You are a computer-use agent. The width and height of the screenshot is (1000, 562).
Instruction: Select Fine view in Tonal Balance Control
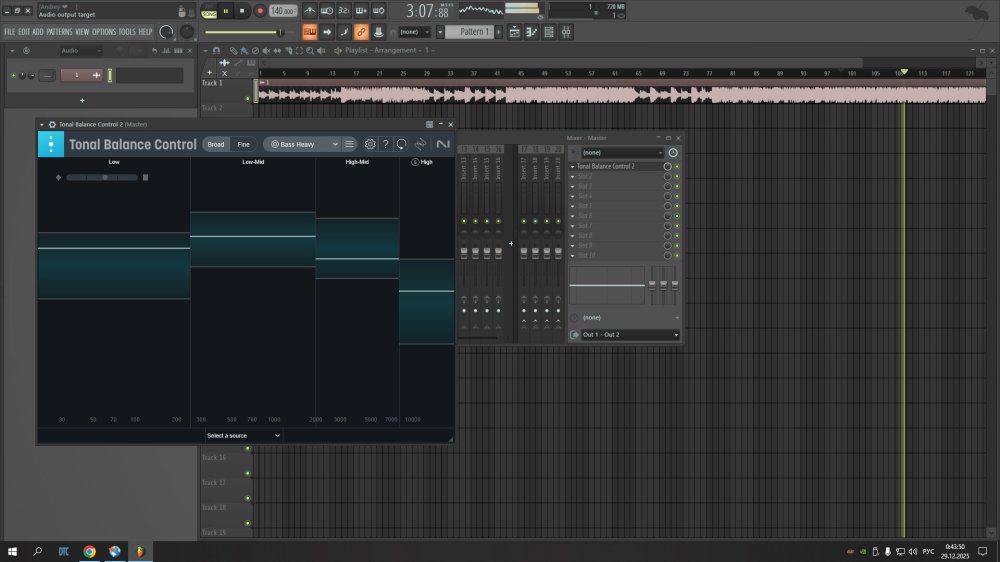pyautogui.click(x=244, y=145)
